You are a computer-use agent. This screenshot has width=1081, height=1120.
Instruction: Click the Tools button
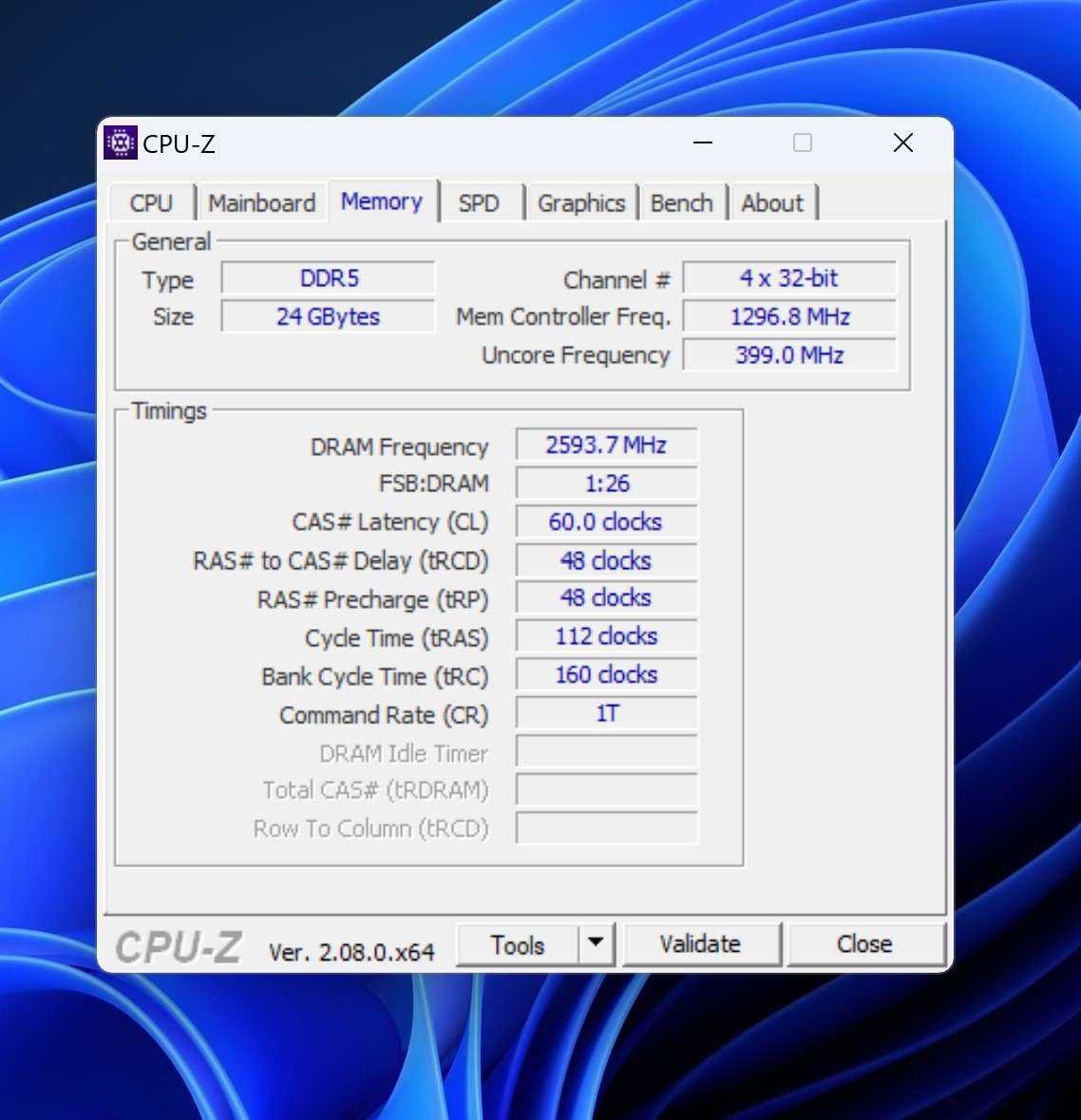click(518, 945)
